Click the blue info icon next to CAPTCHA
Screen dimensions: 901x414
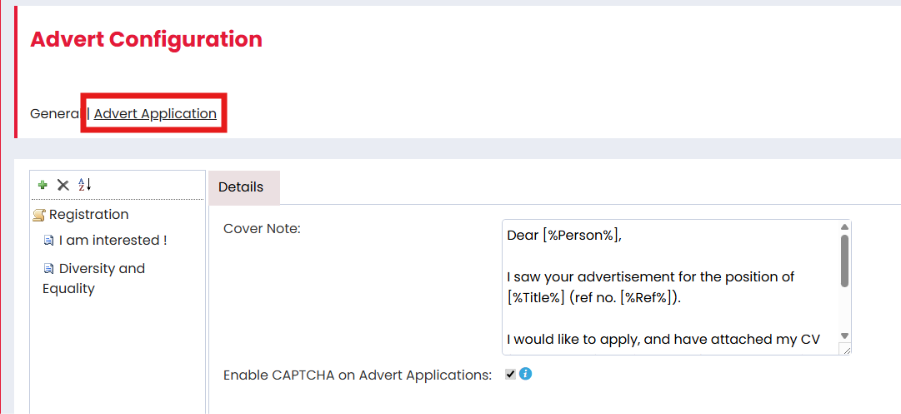525,374
